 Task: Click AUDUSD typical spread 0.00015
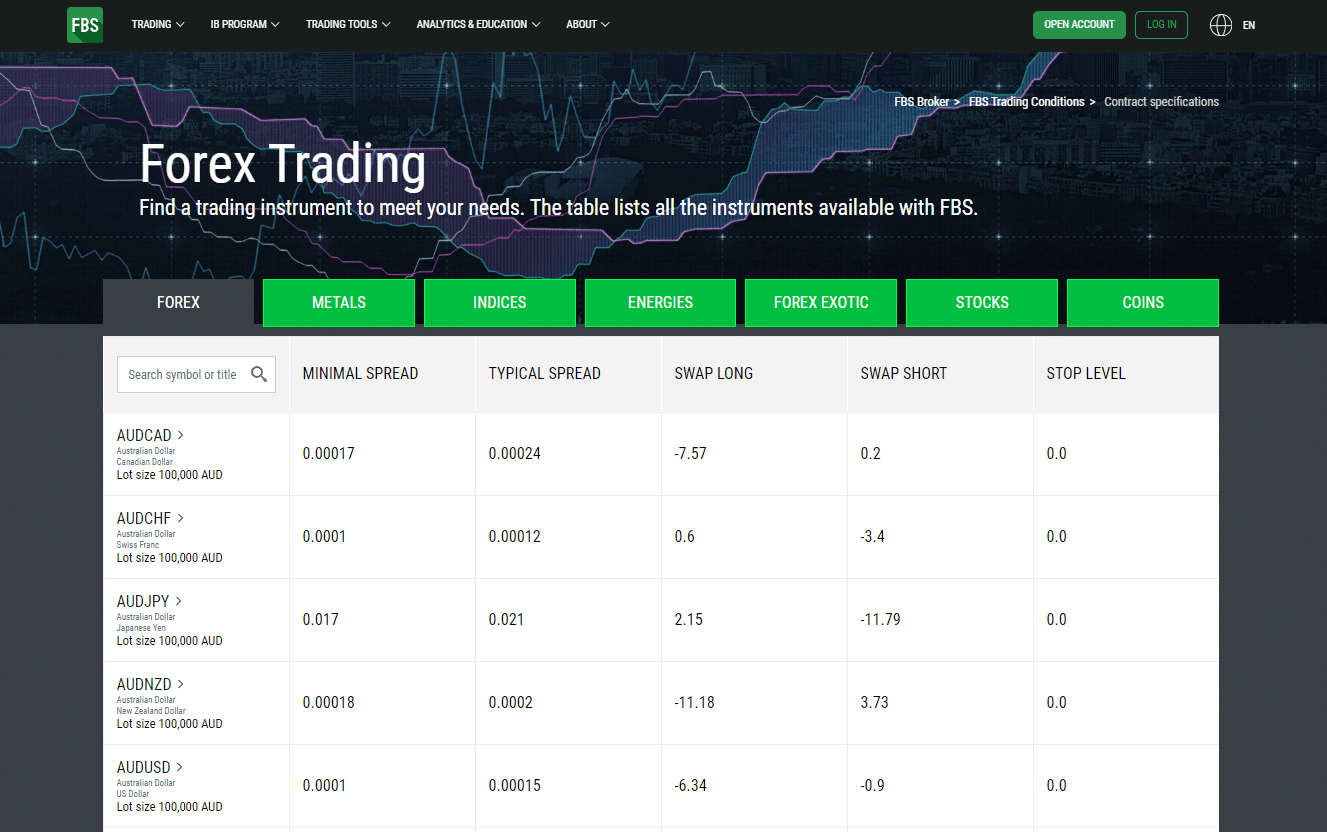pyautogui.click(x=515, y=786)
